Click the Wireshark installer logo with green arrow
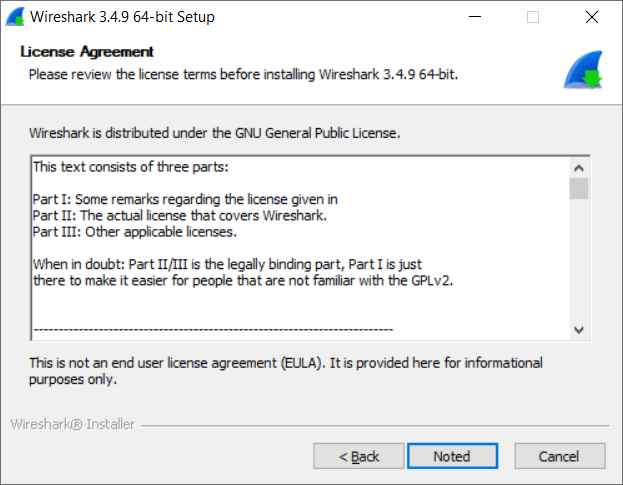 pyautogui.click(x=583, y=70)
